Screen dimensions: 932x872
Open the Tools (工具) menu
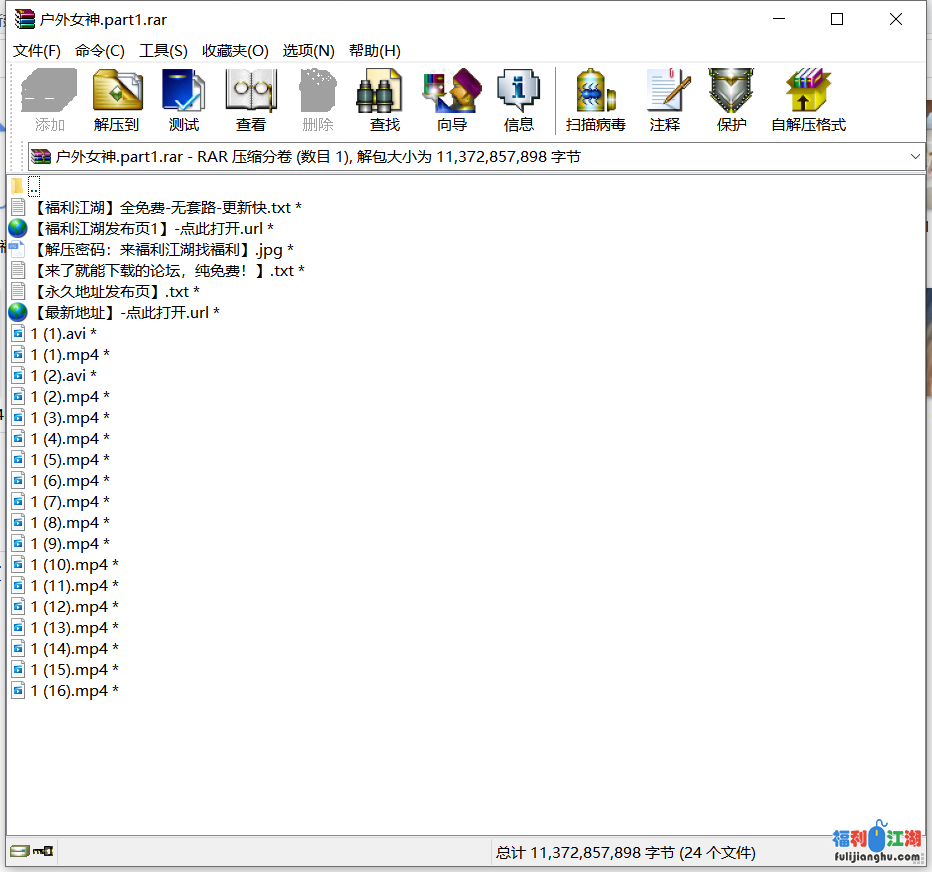(163, 51)
